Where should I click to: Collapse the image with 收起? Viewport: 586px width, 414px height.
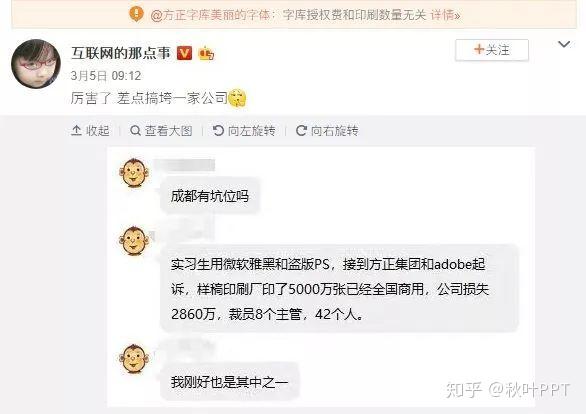point(90,131)
